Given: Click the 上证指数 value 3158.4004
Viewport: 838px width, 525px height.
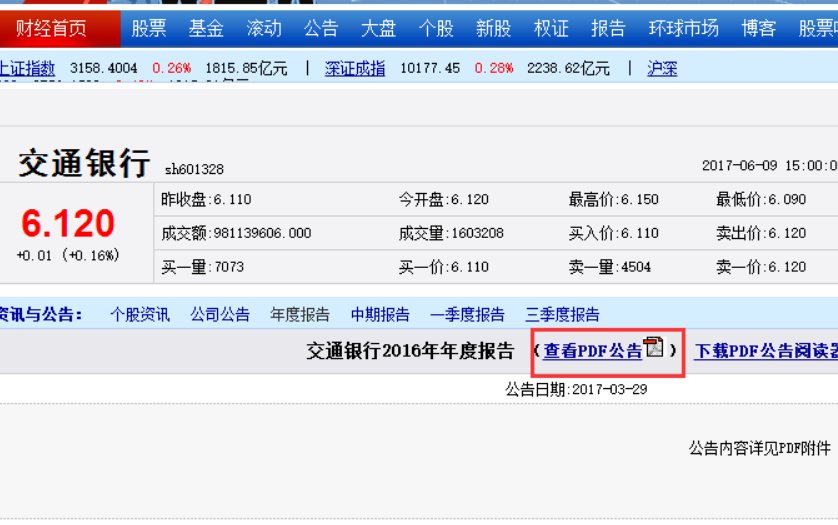Looking at the screenshot, I should [103, 68].
